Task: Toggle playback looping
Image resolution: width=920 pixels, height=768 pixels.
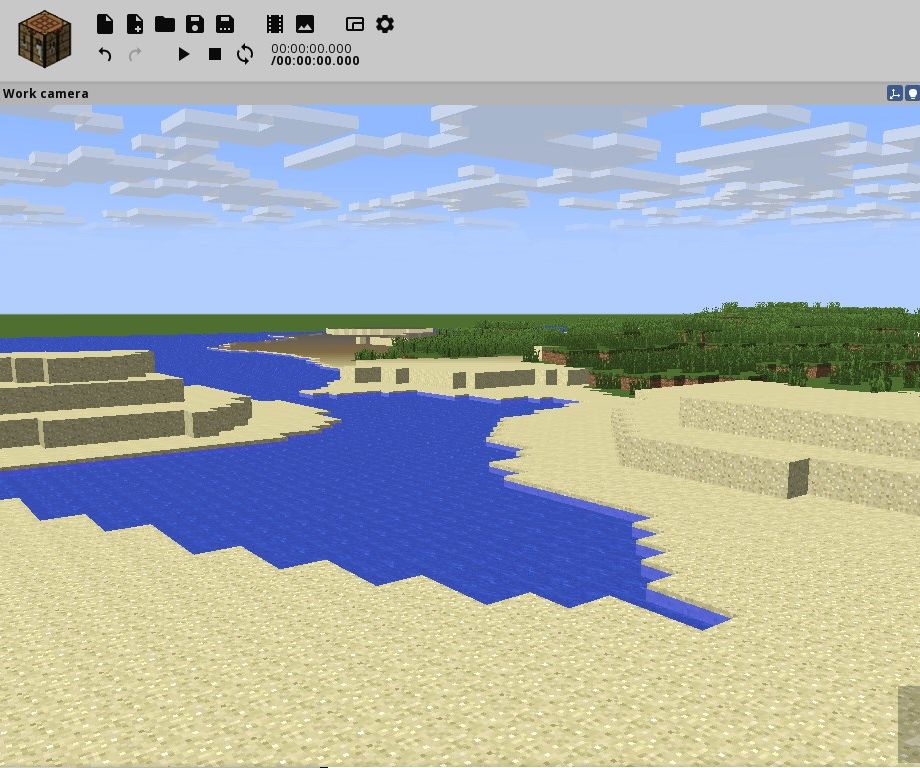Action: point(245,54)
